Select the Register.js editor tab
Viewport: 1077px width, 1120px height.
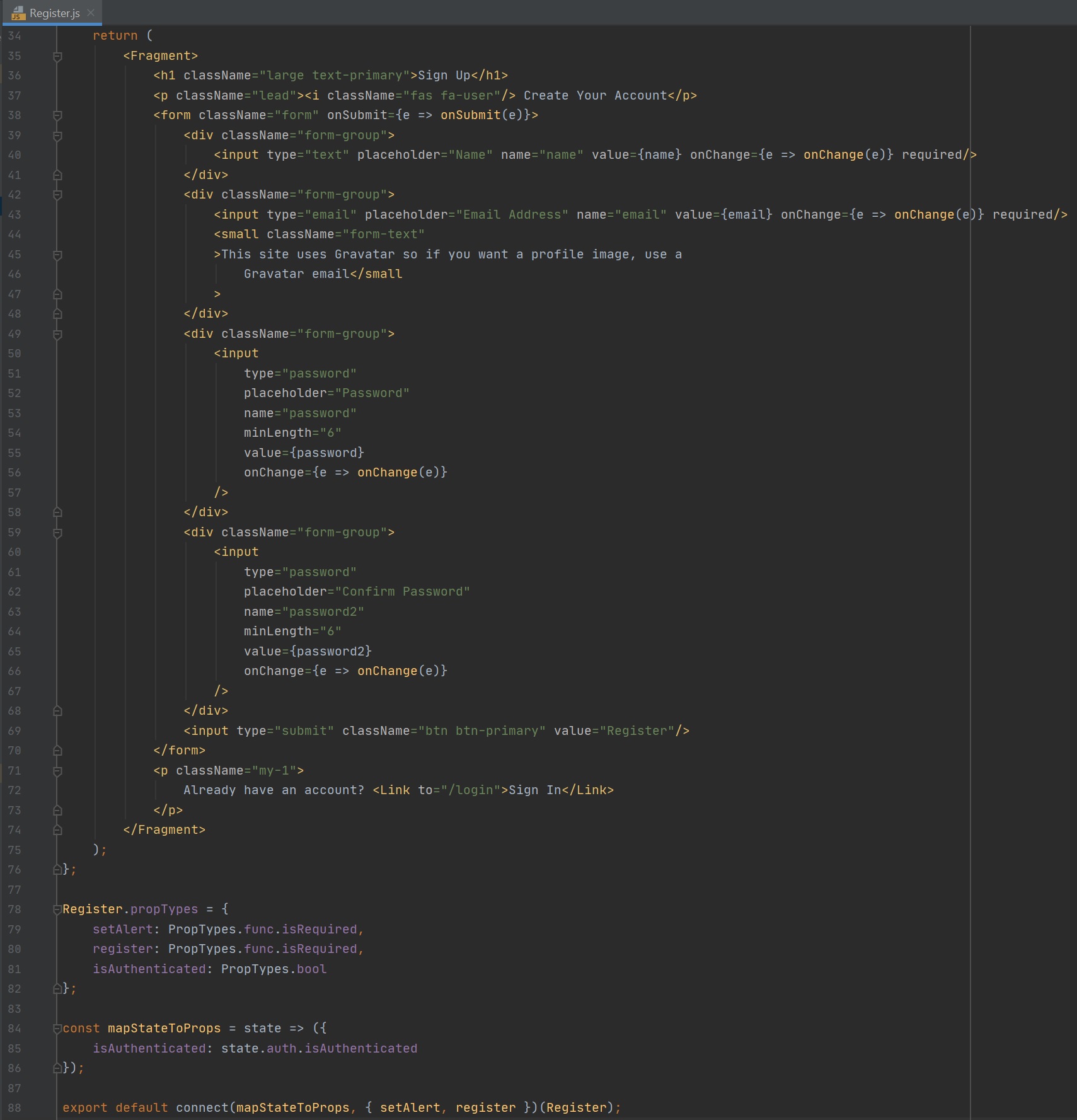(54, 13)
